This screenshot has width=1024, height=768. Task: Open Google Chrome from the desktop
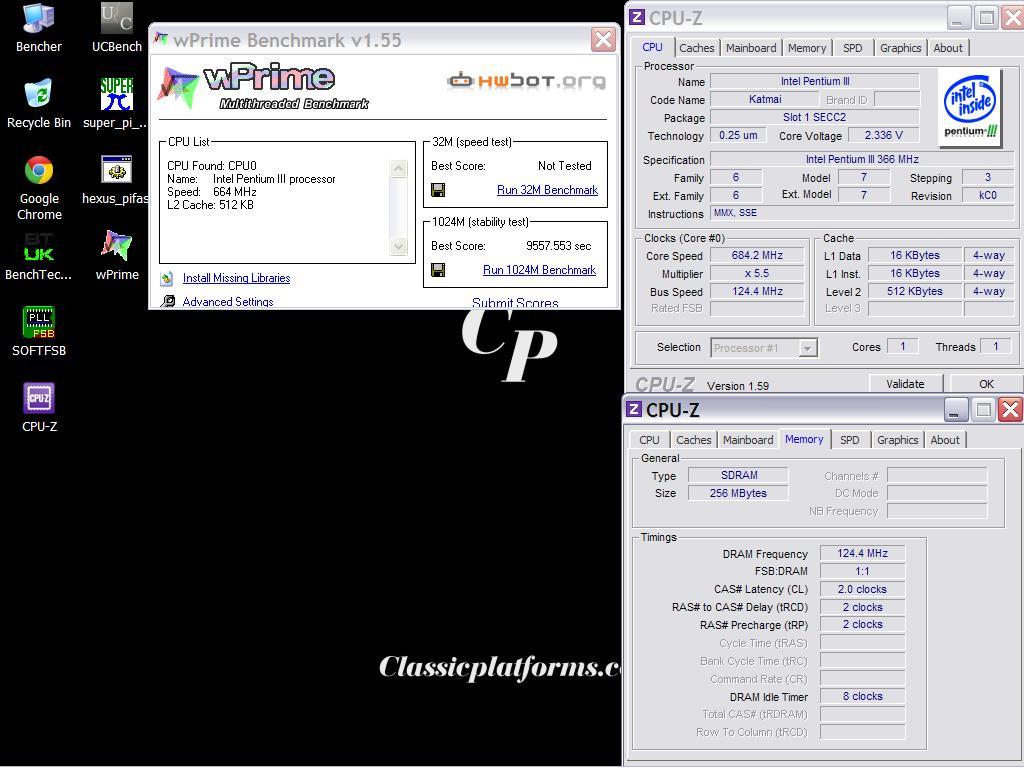click(x=39, y=188)
